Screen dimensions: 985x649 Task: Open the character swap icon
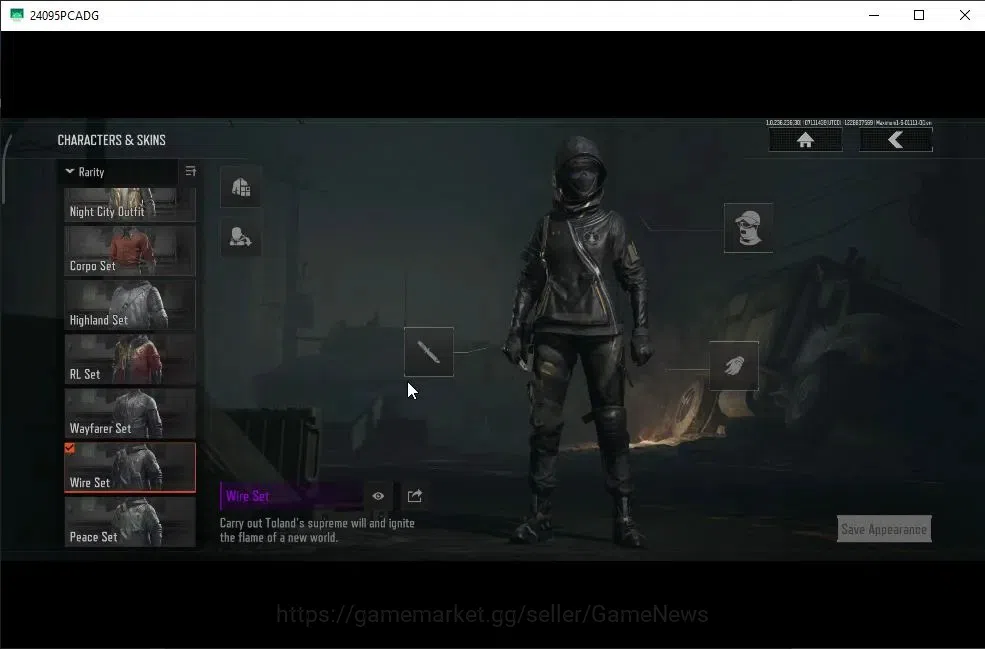[x=241, y=236]
